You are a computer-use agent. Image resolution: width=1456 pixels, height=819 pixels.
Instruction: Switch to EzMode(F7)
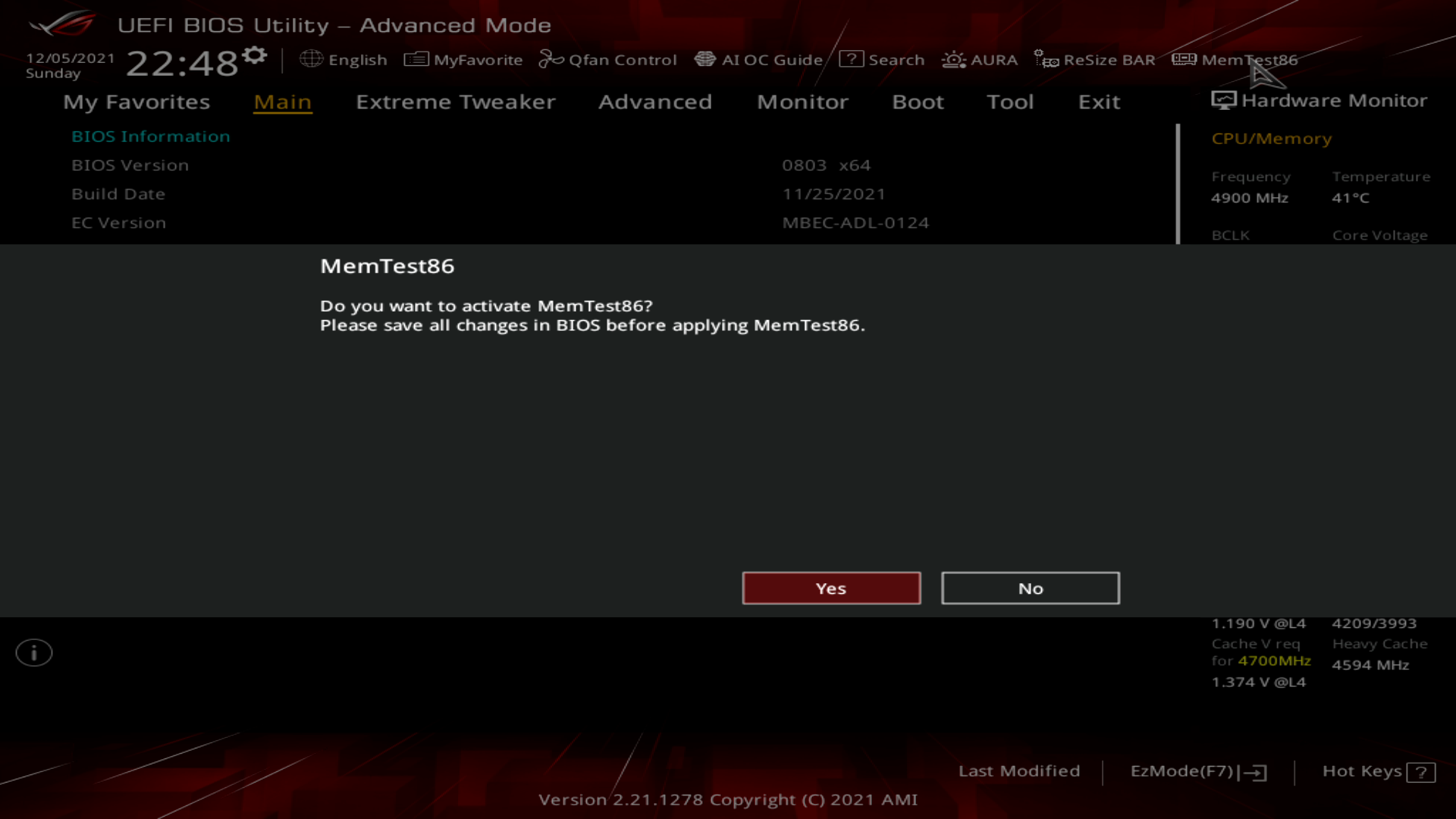(1197, 771)
